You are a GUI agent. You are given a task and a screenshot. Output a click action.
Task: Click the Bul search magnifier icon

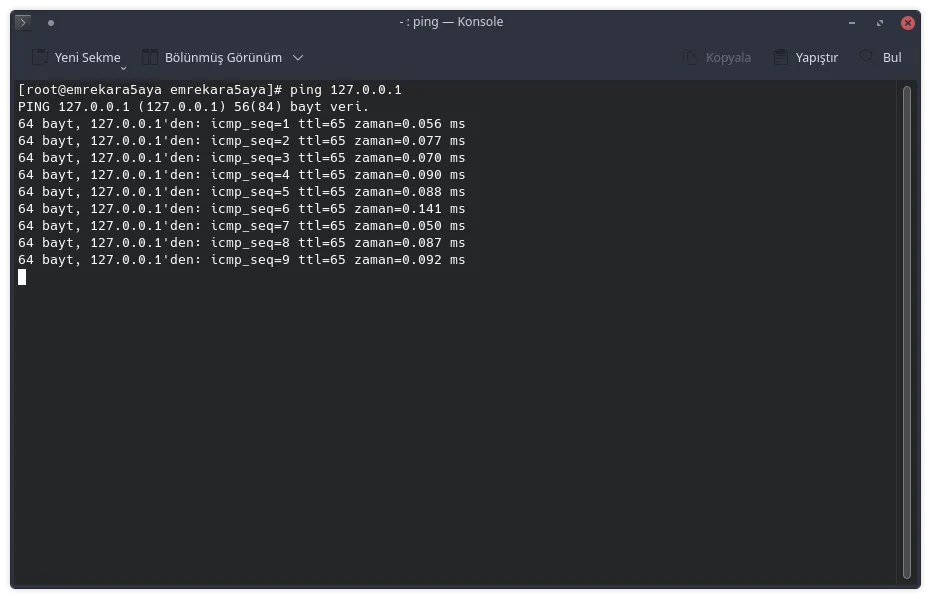(x=866, y=58)
